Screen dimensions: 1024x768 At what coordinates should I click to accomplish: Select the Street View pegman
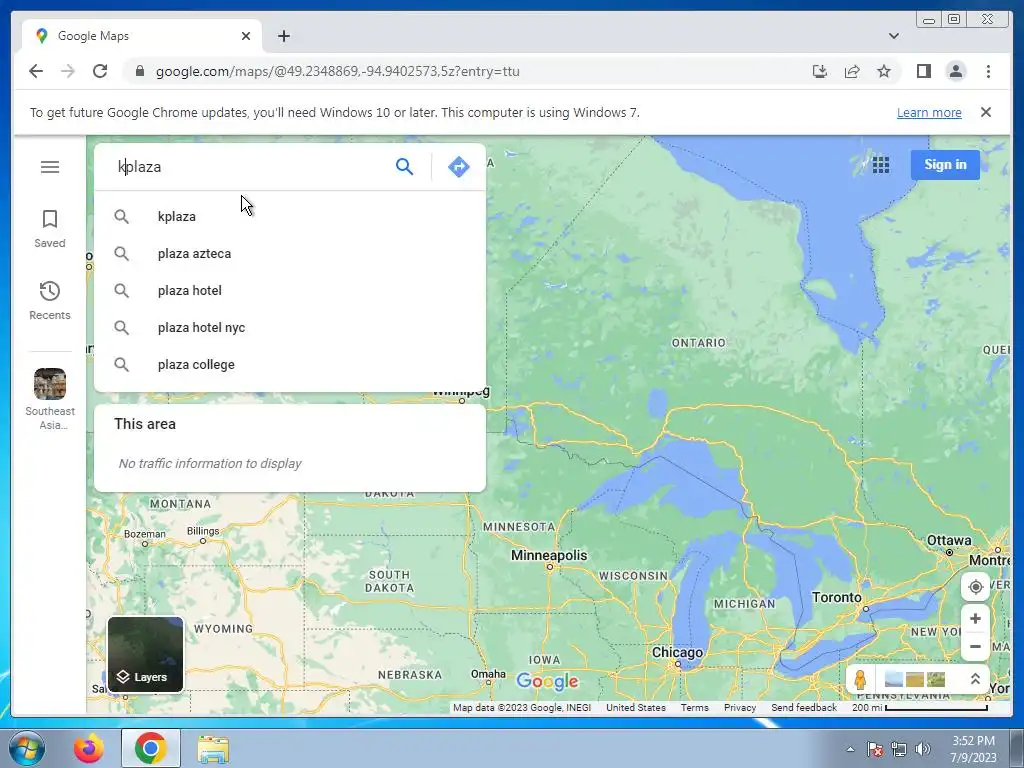[860, 680]
